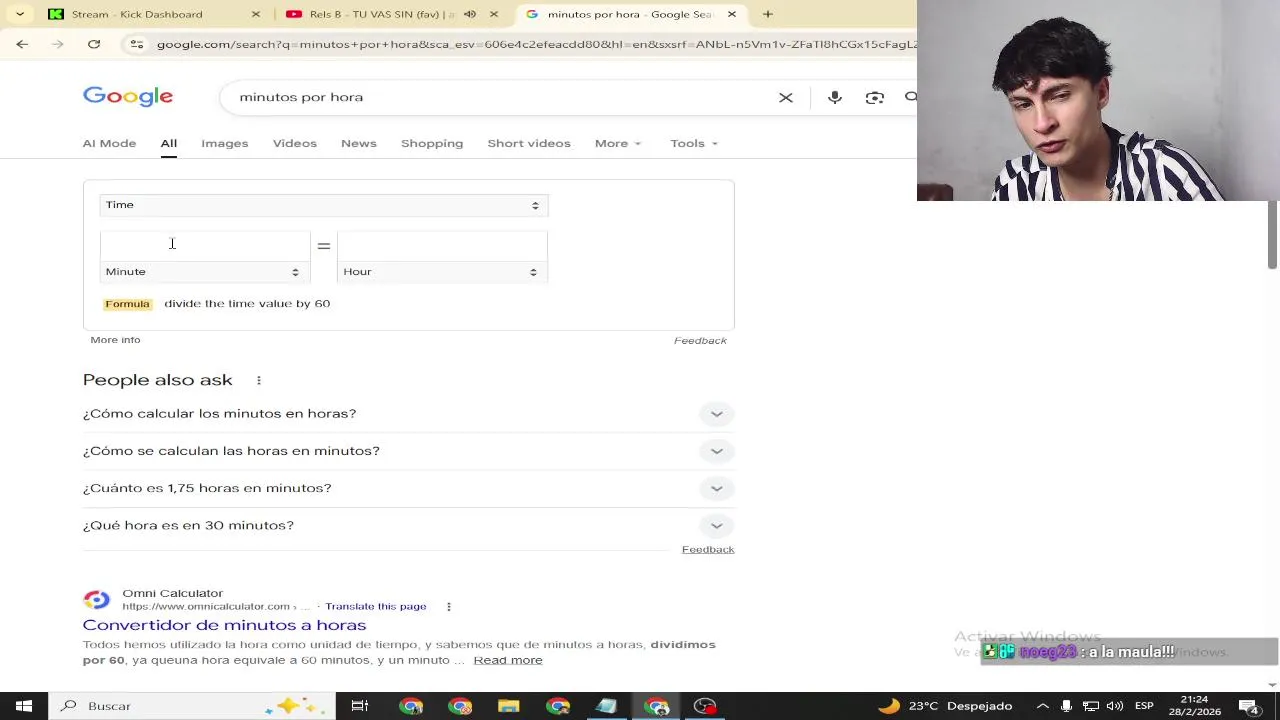This screenshot has width=1280, height=720.
Task: Open People also ask options menu
Action: (259, 380)
